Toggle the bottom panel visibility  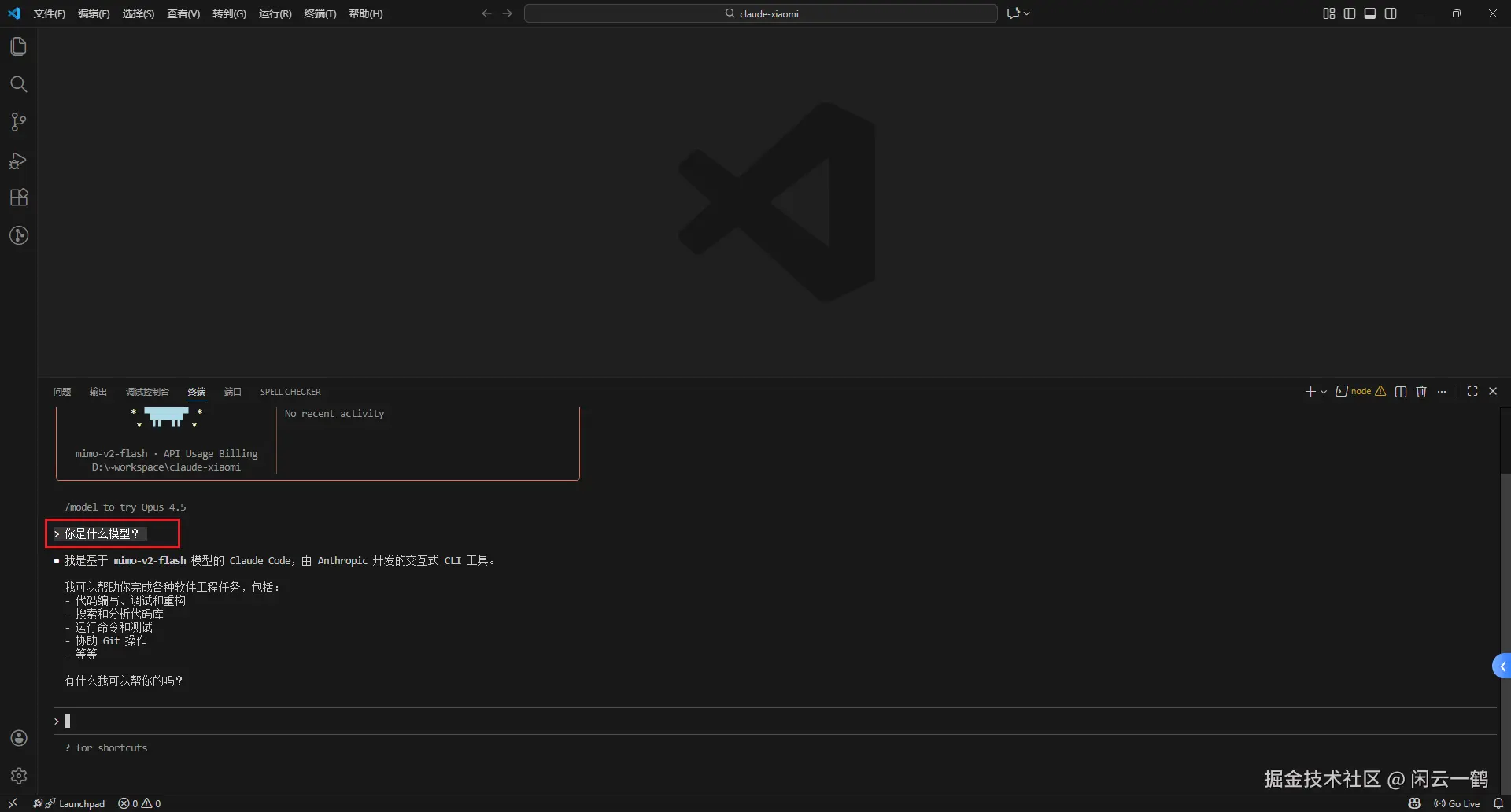[x=1370, y=13]
